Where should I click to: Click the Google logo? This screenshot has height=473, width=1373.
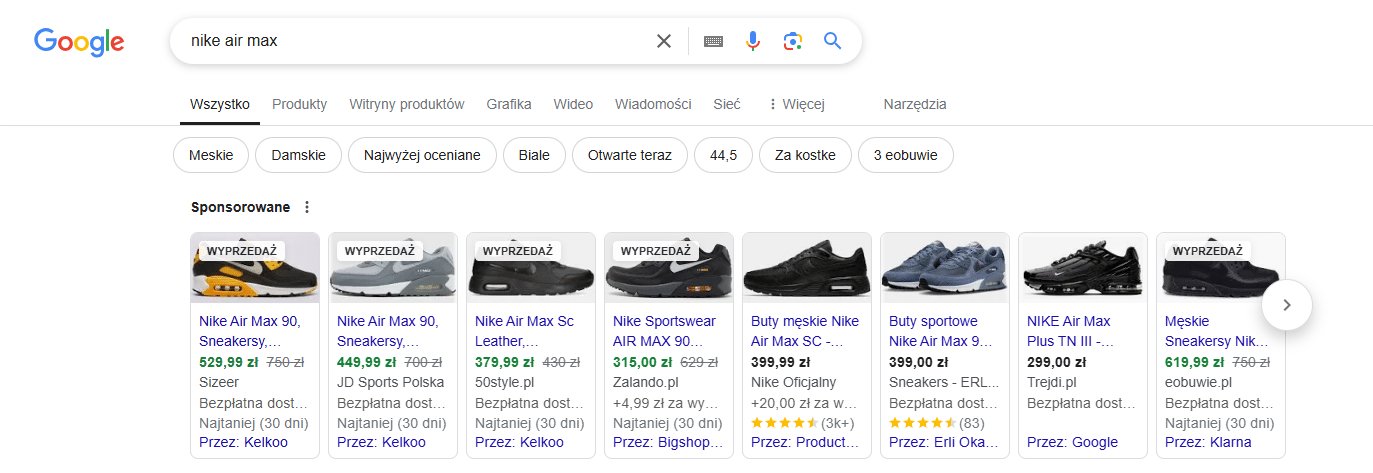click(x=79, y=41)
